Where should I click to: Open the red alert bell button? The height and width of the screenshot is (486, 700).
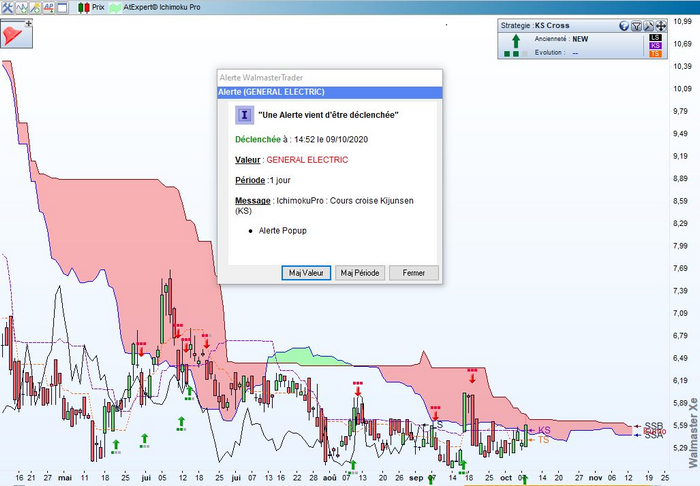pyautogui.click(x=16, y=34)
